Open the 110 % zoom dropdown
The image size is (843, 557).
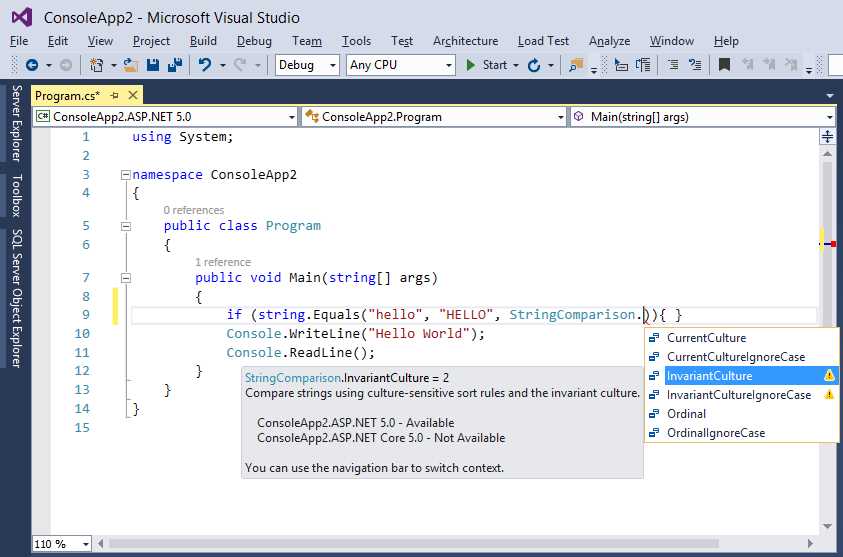pyautogui.click(x=85, y=544)
